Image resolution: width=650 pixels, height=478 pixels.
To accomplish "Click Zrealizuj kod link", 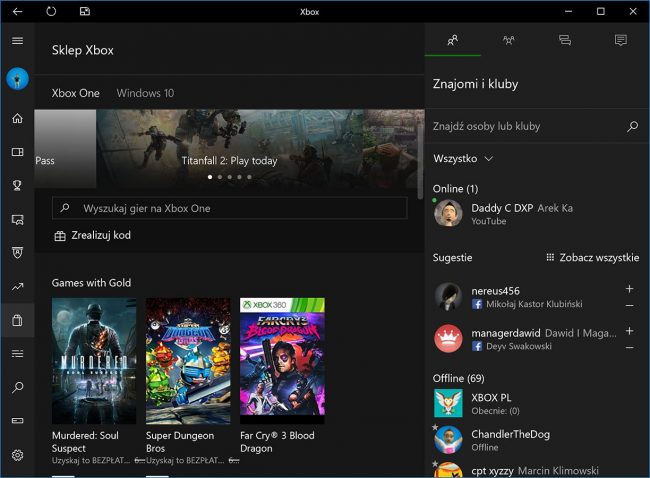I will (x=92, y=235).
